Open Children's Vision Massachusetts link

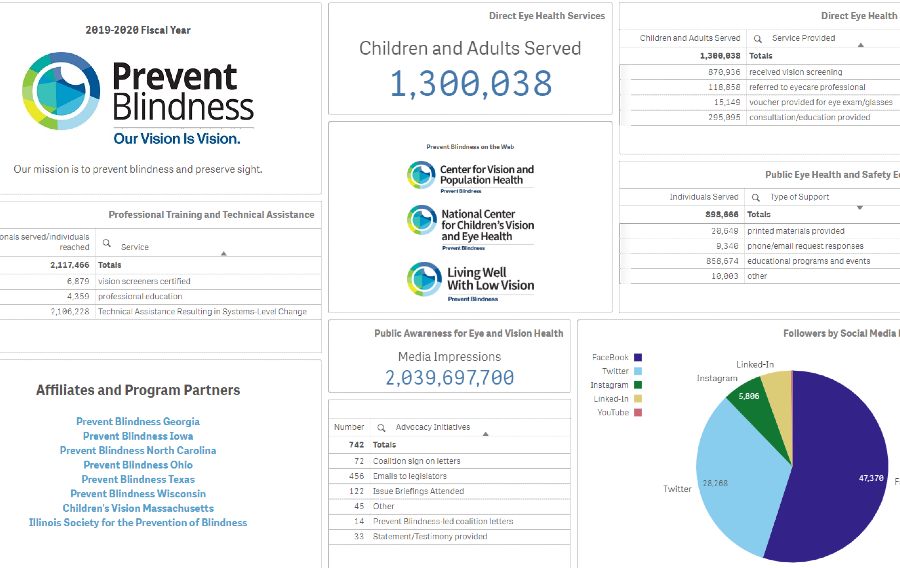[x=138, y=508]
